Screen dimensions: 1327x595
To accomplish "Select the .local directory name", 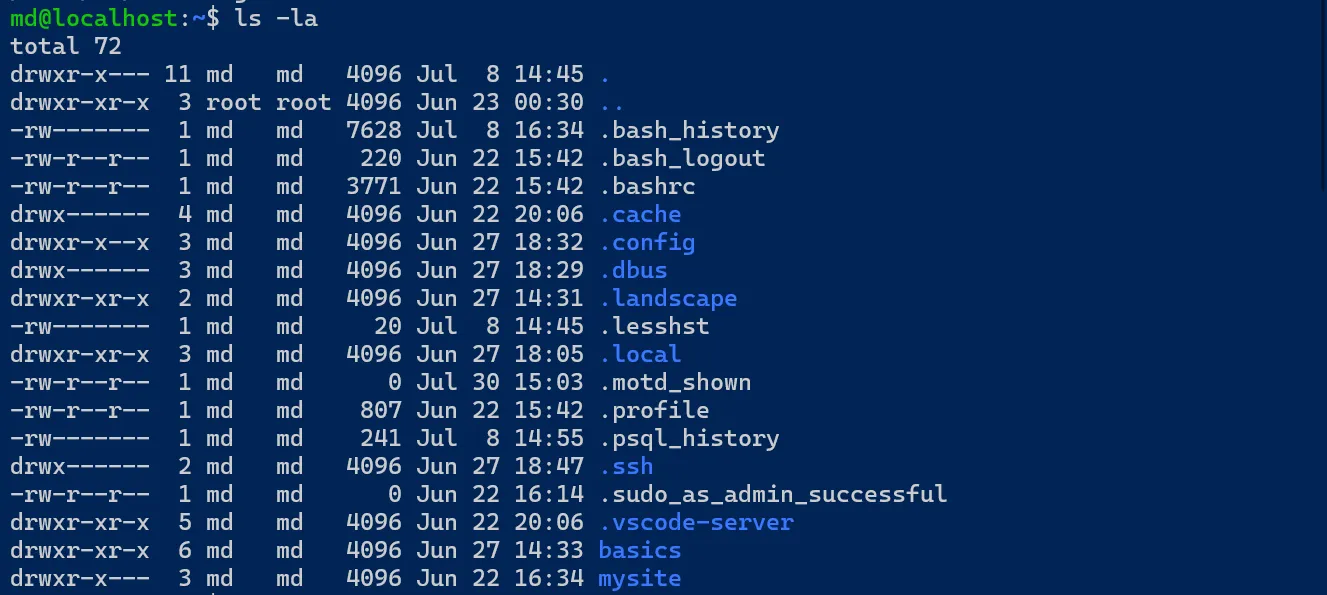I will (639, 355).
